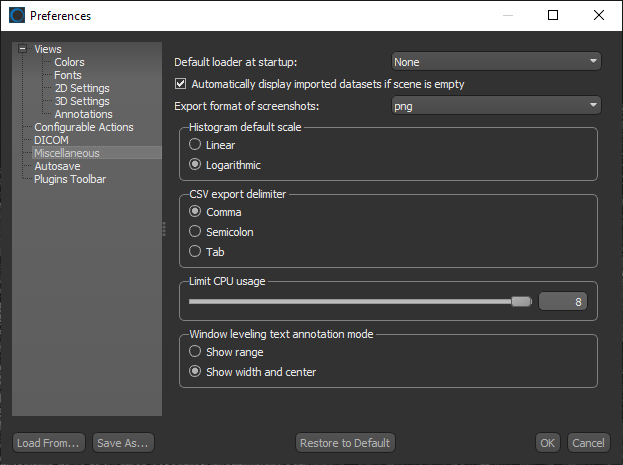The height and width of the screenshot is (465, 623).
Task: Open the Default loader at startup dropdown
Action: [x=496, y=62]
